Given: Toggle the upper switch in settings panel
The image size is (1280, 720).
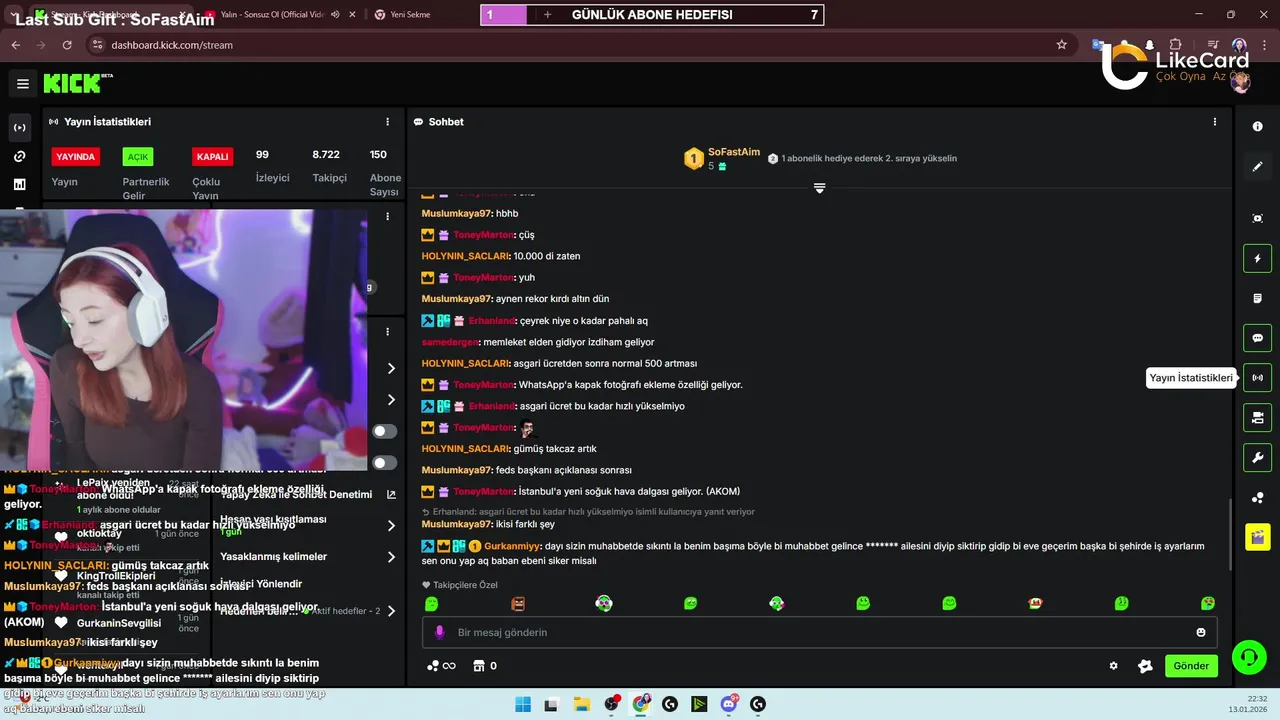Looking at the screenshot, I should tap(385, 431).
